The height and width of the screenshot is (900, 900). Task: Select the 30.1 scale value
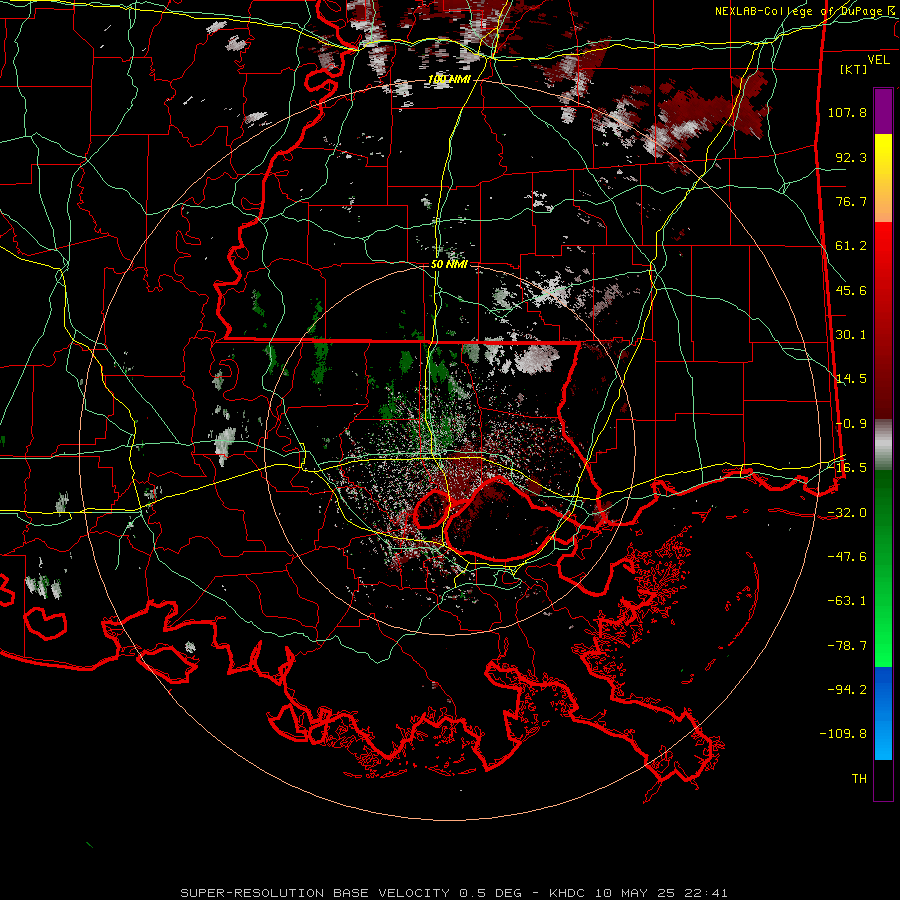(851, 335)
